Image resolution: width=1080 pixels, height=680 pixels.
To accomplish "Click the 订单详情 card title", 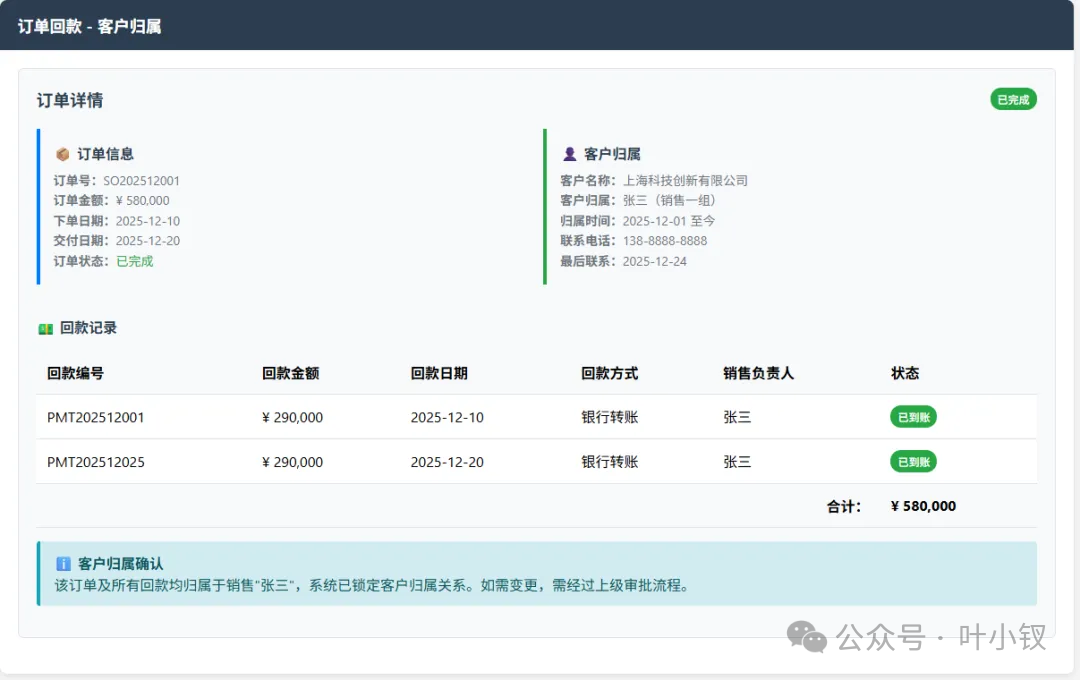I will pos(70,101).
